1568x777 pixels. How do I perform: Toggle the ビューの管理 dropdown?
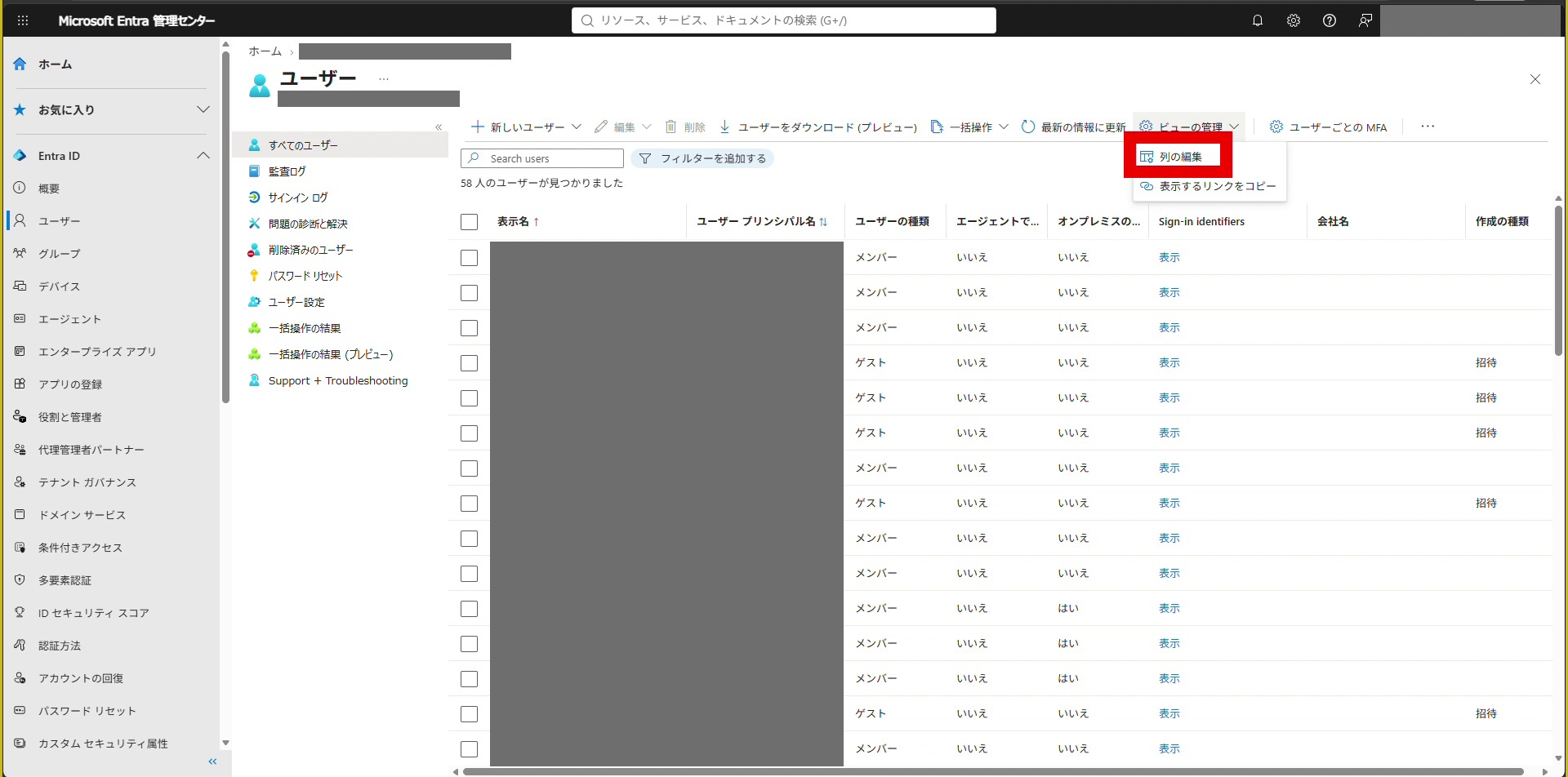click(1189, 127)
